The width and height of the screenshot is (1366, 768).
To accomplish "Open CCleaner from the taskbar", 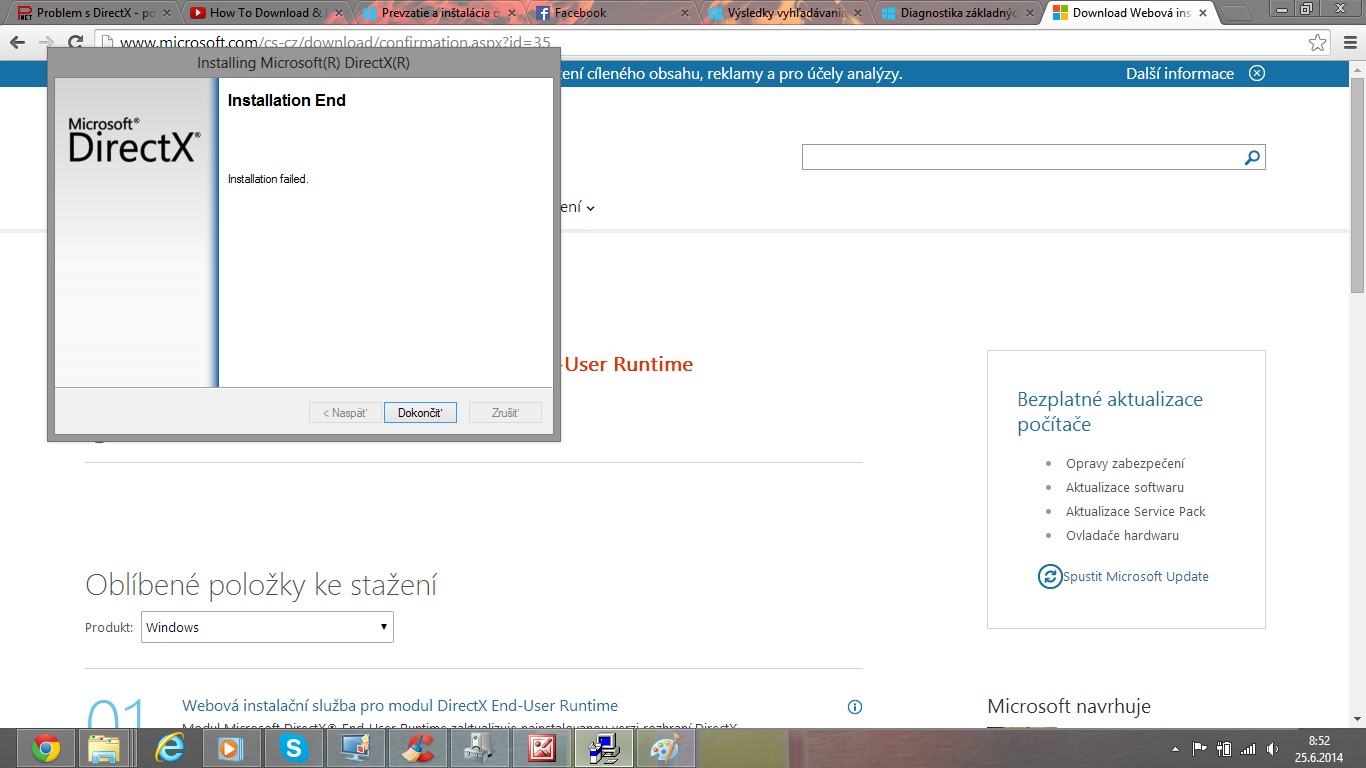I will click(x=417, y=748).
